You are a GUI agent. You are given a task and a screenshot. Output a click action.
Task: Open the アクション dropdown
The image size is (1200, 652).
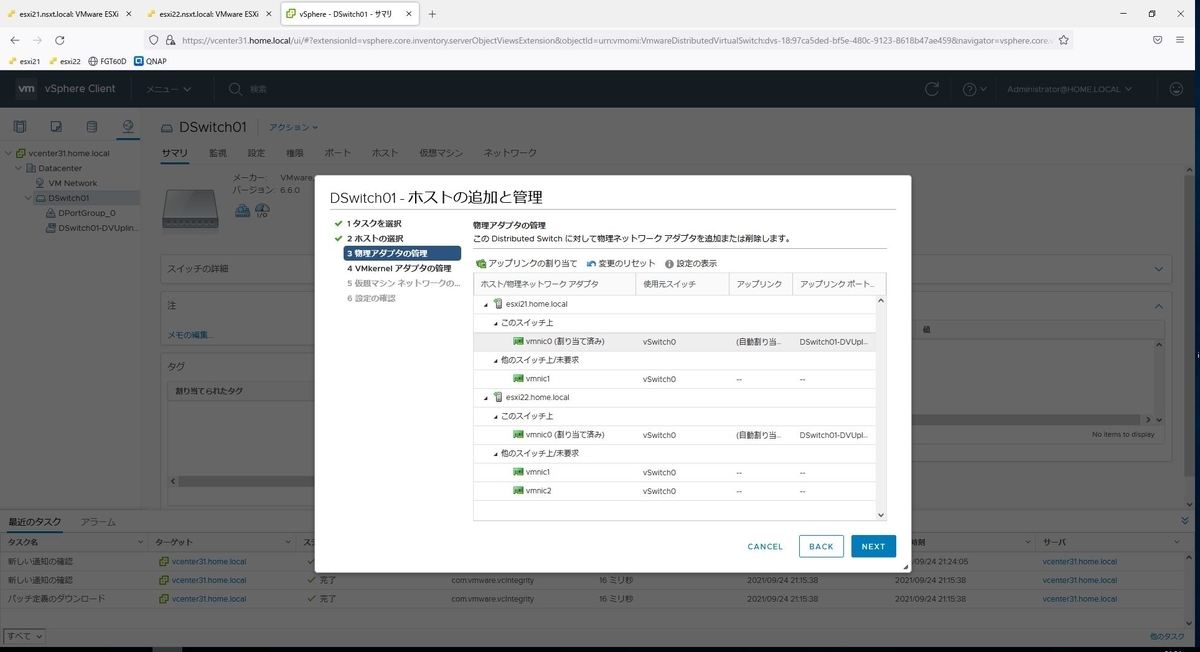point(293,127)
